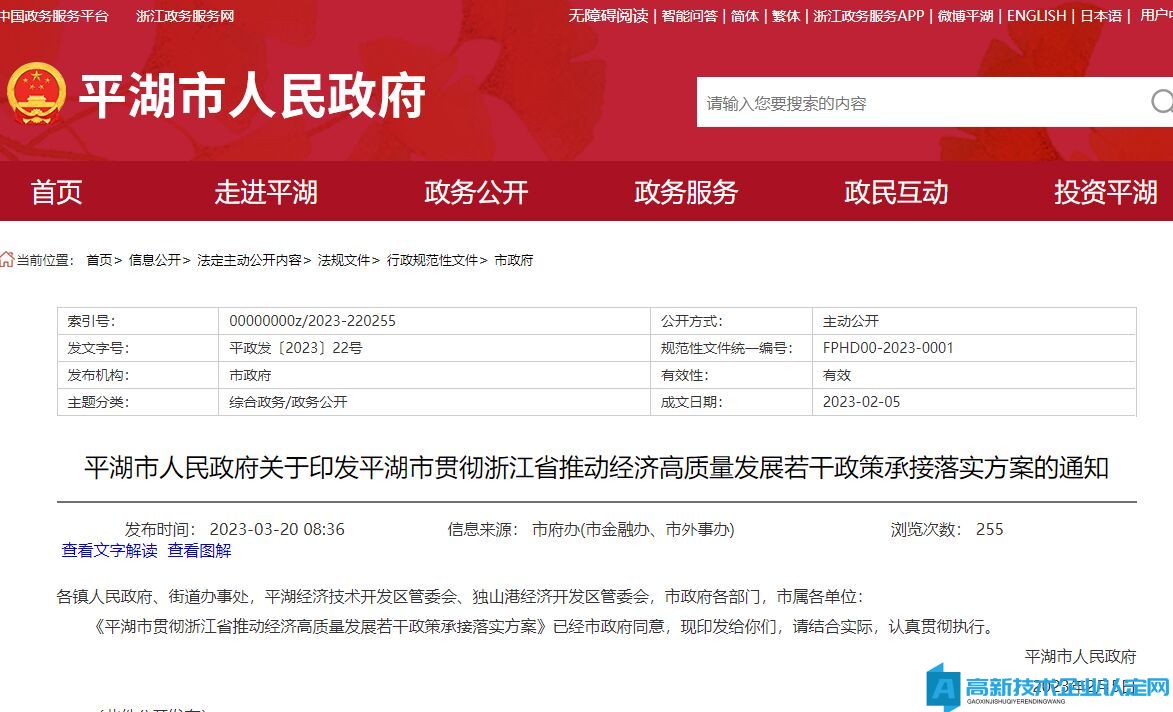Select source 市府办(市金融办、市外事办)
The height and width of the screenshot is (712, 1173).
[x=633, y=530]
